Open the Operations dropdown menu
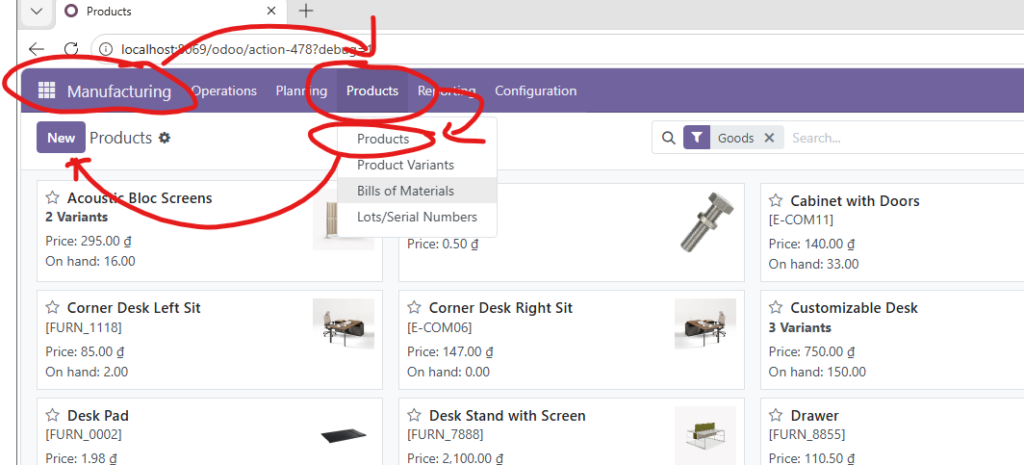The width and height of the screenshot is (1024, 465). point(224,91)
